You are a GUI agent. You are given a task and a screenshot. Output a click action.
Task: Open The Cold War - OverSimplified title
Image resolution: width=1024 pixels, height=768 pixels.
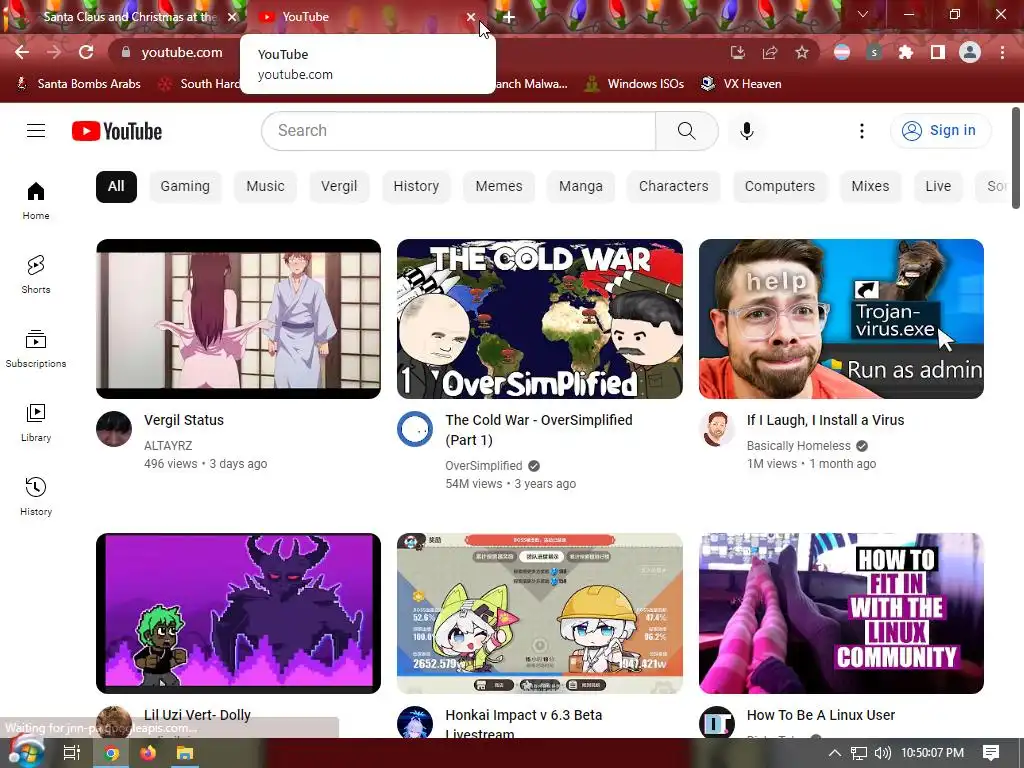coord(539,430)
